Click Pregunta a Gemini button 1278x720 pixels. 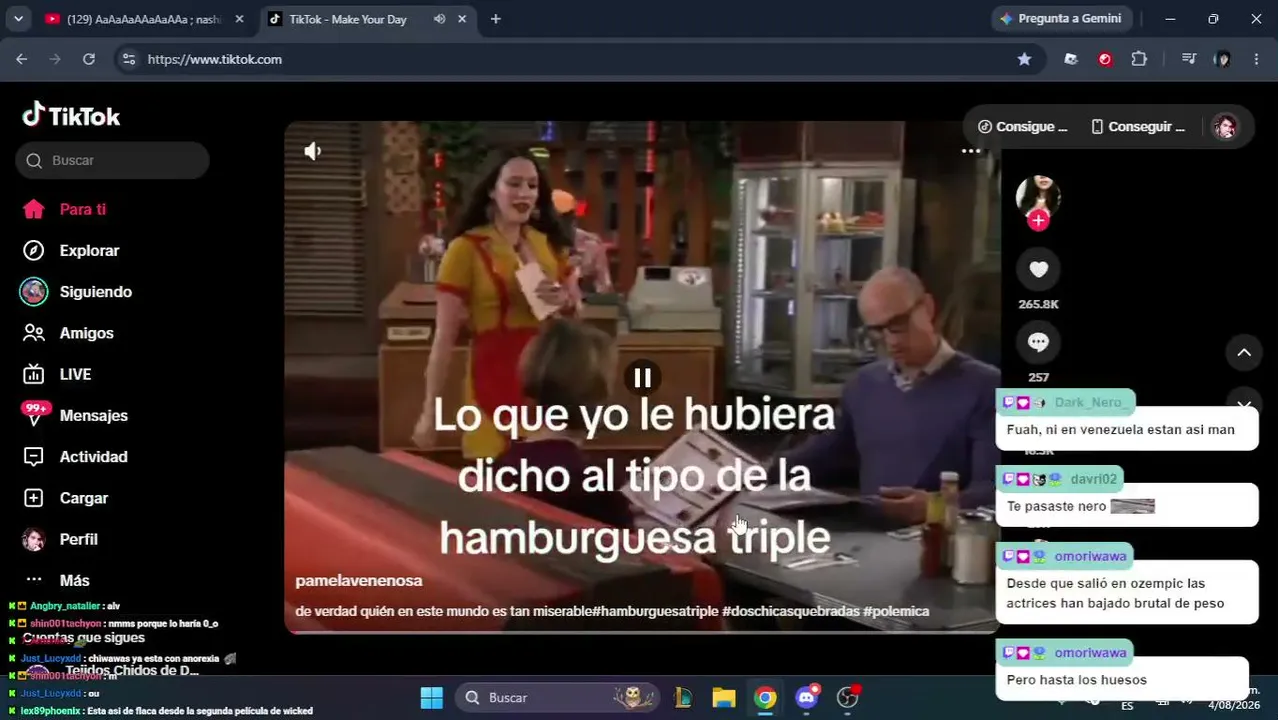pos(1061,18)
